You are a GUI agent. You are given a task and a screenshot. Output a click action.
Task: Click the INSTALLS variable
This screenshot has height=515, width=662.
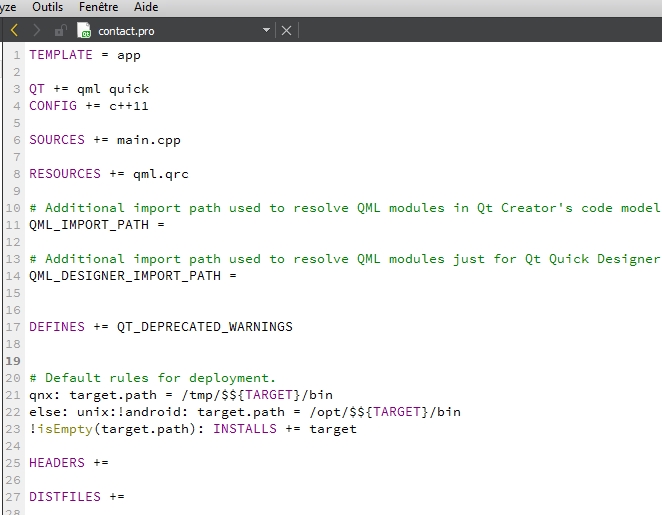pos(245,429)
